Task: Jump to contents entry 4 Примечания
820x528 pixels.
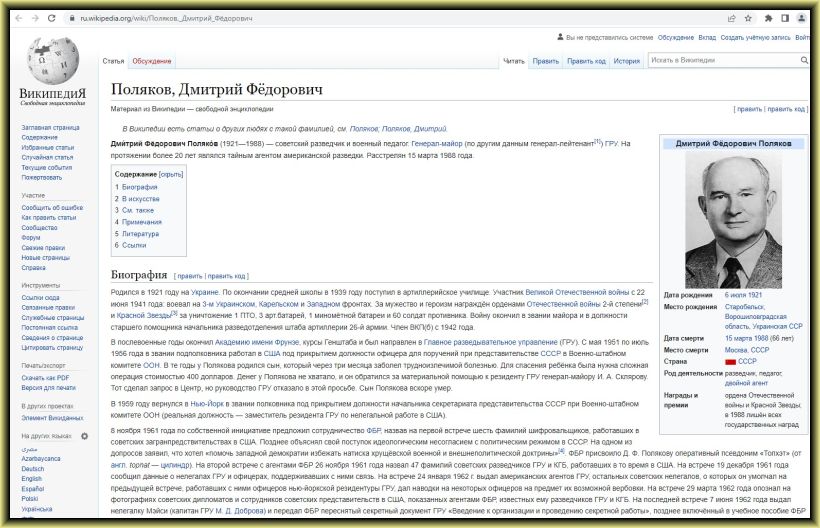Action: click(x=138, y=222)
